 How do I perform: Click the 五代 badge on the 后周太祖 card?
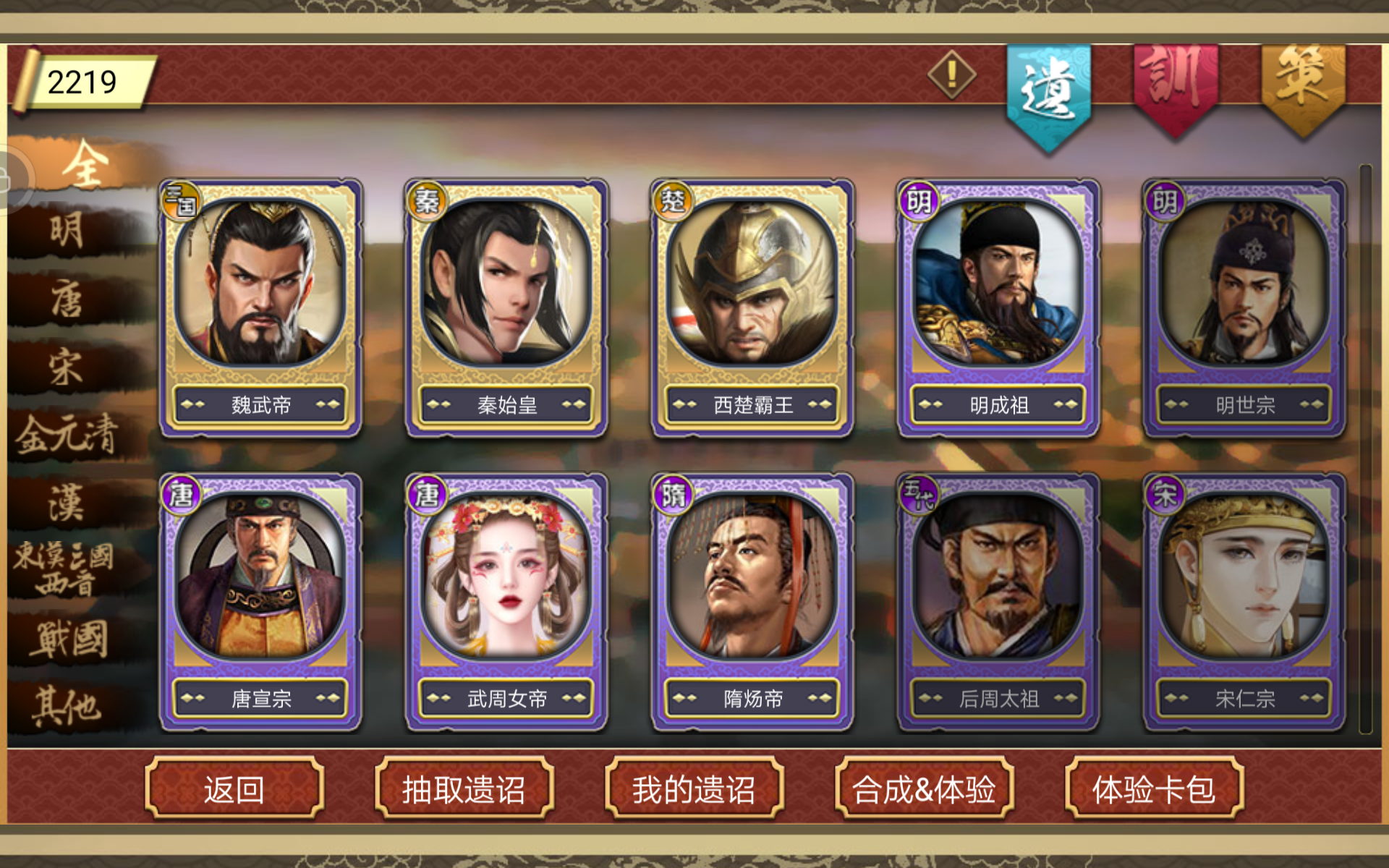(x=919, y=495)
